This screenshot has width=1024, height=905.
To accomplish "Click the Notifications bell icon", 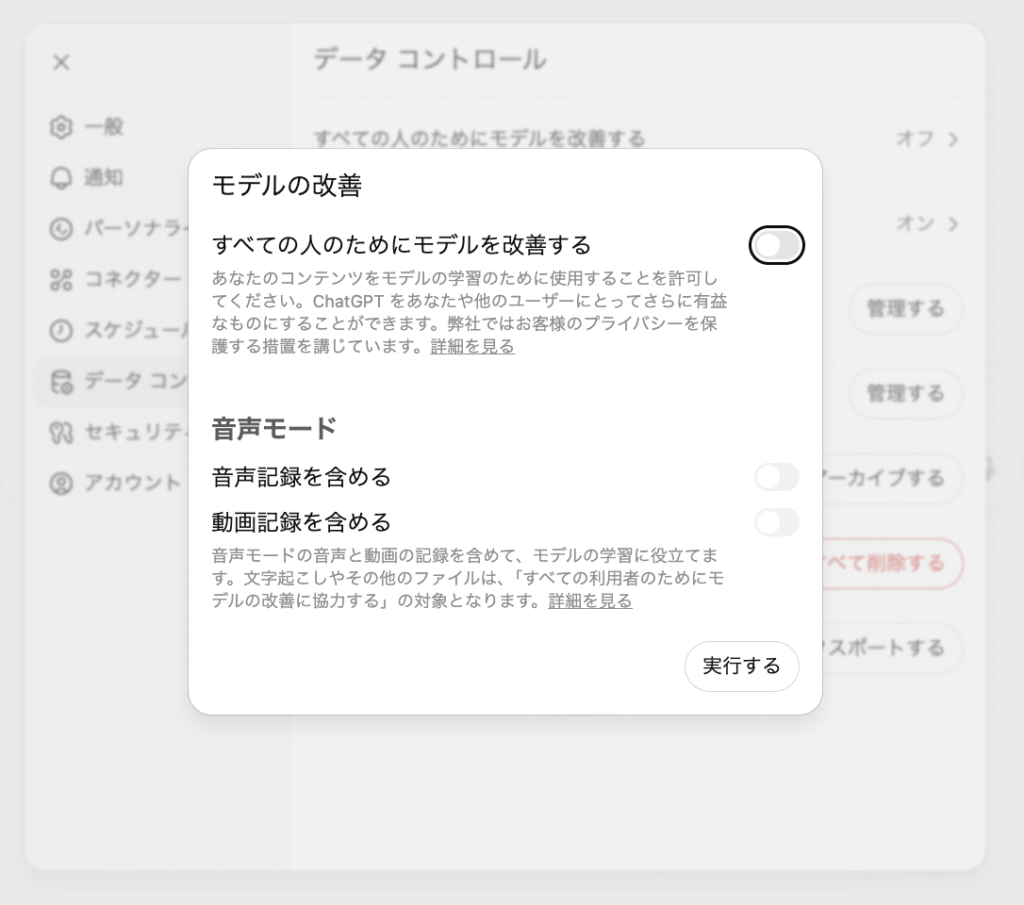I will coord(61,178).
